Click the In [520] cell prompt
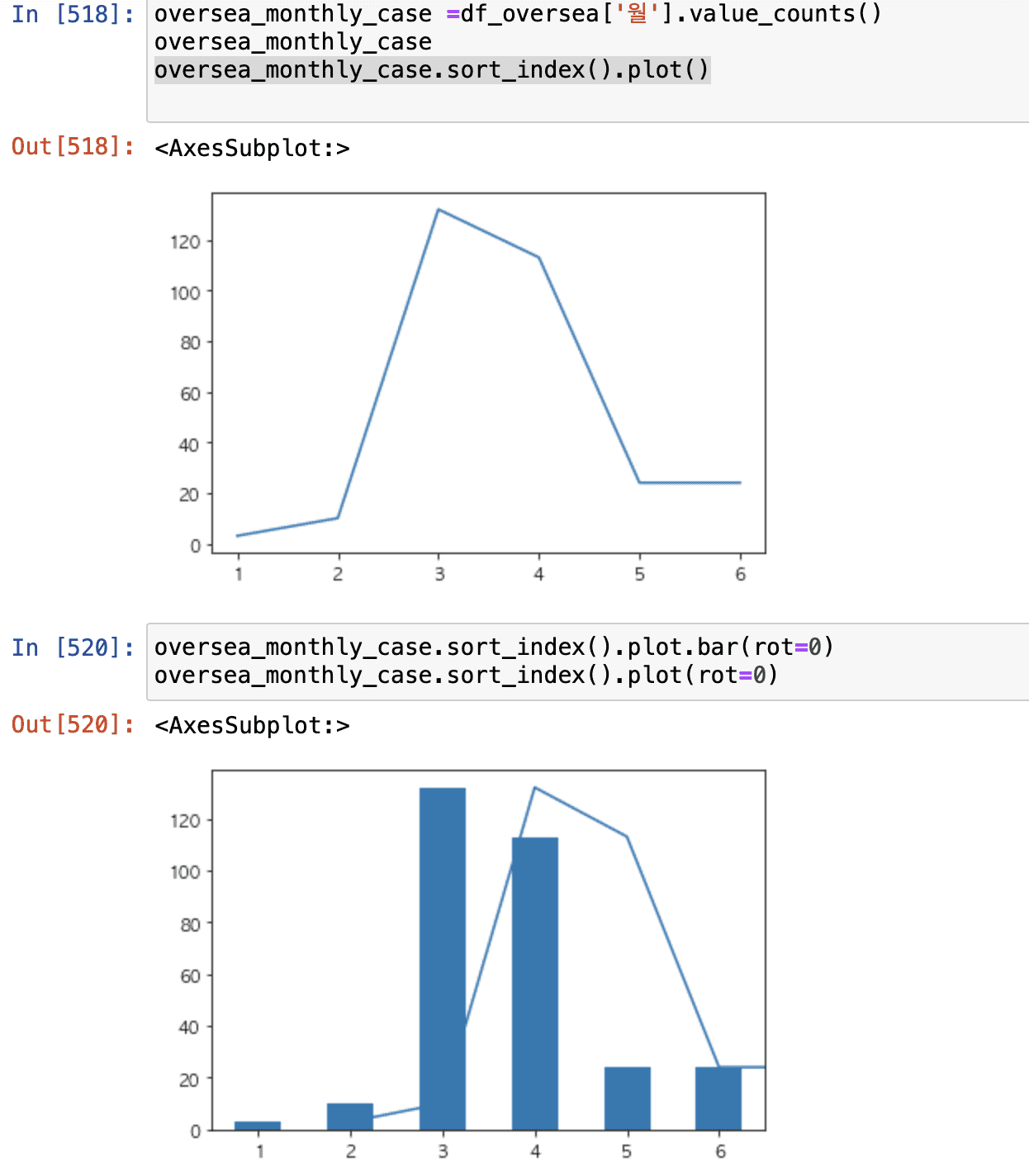1029x1176 pixels. (73, 647)
